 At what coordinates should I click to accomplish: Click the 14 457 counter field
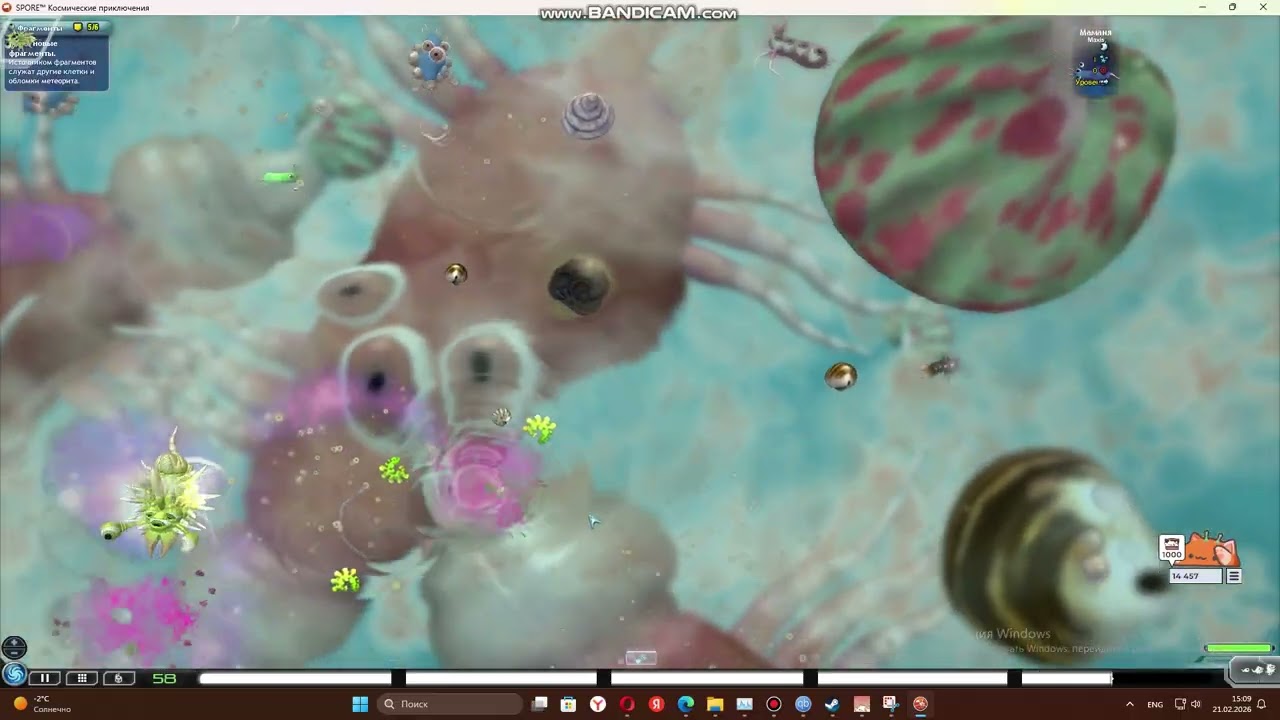click(1196, 576)
